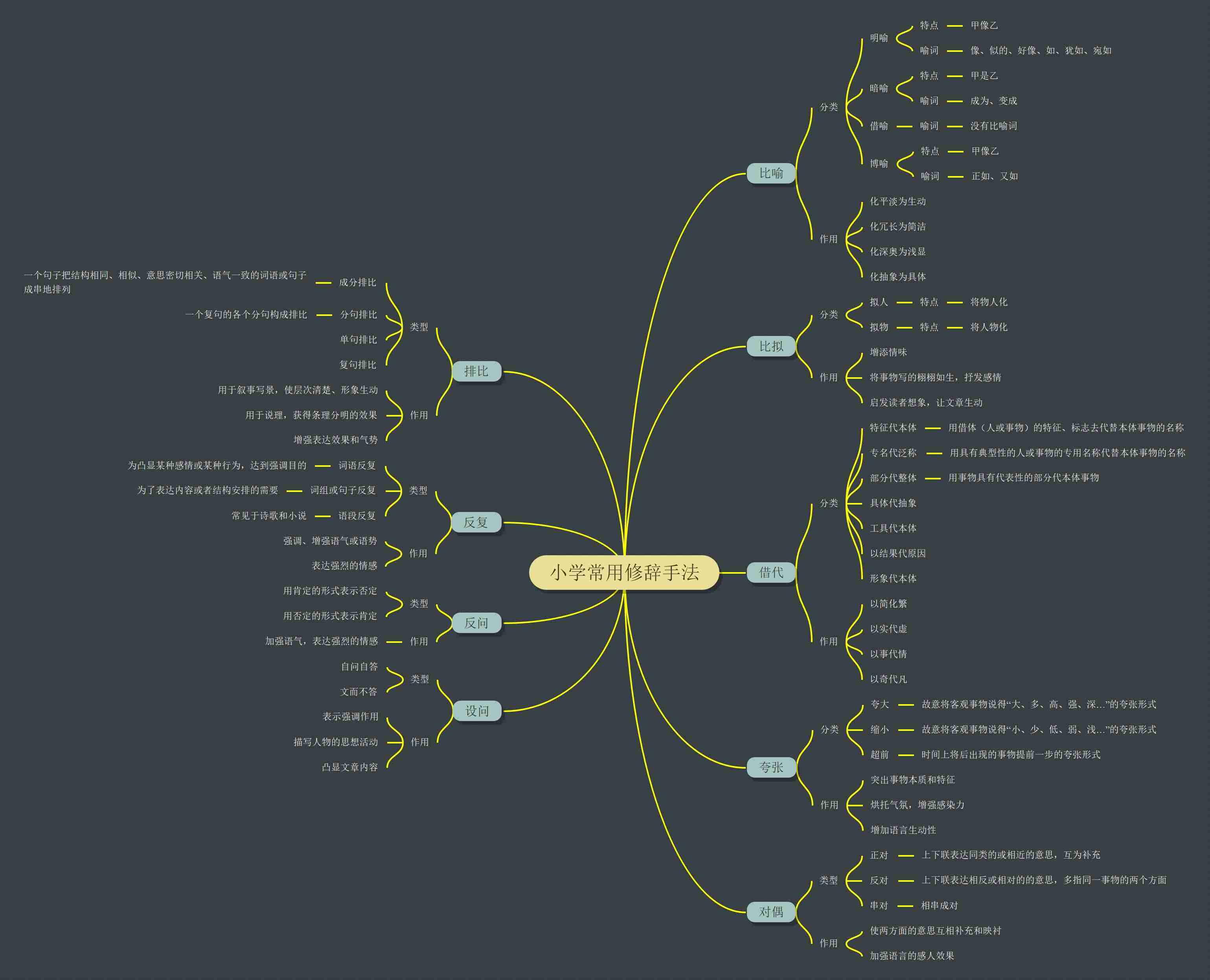Select the central node 小学常用修辞手法
1210x980 pixels.
pyautogui.click(x=624, y=573)
